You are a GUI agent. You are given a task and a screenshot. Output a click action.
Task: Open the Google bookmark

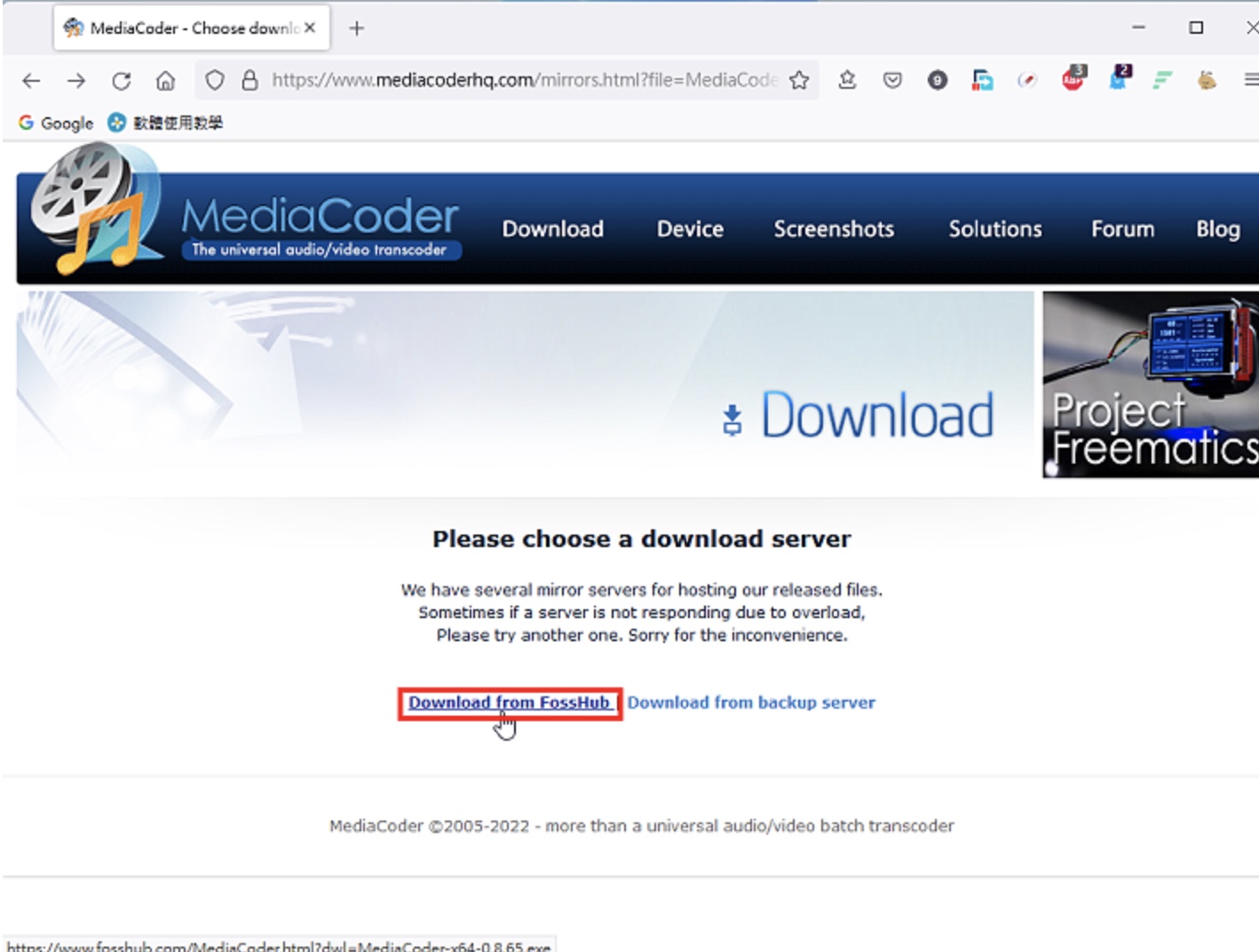[55, 123]
